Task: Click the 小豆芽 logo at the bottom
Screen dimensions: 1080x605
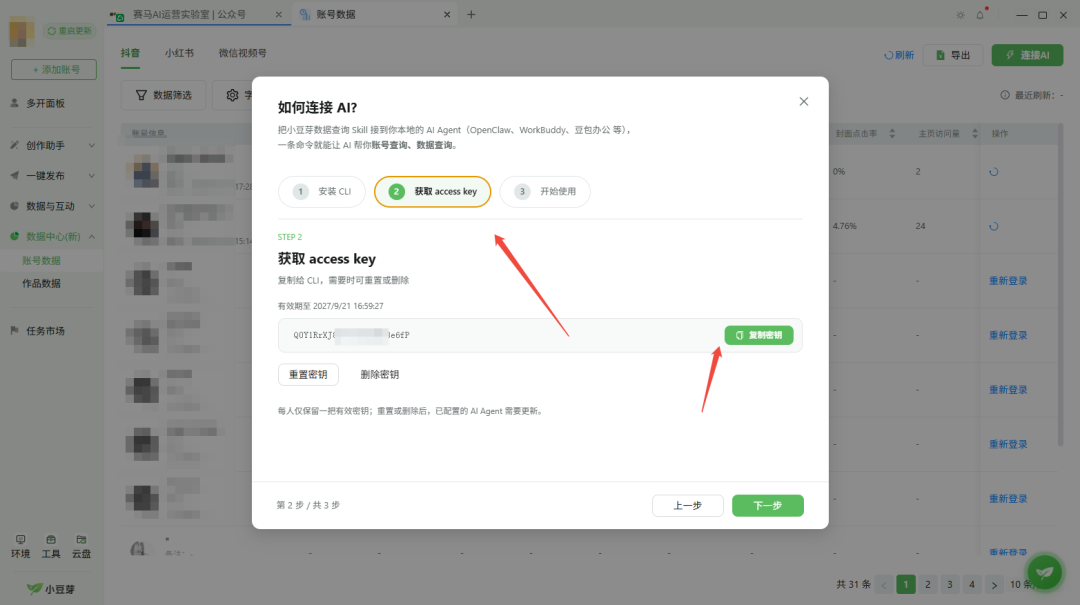Action: [51, 589]
